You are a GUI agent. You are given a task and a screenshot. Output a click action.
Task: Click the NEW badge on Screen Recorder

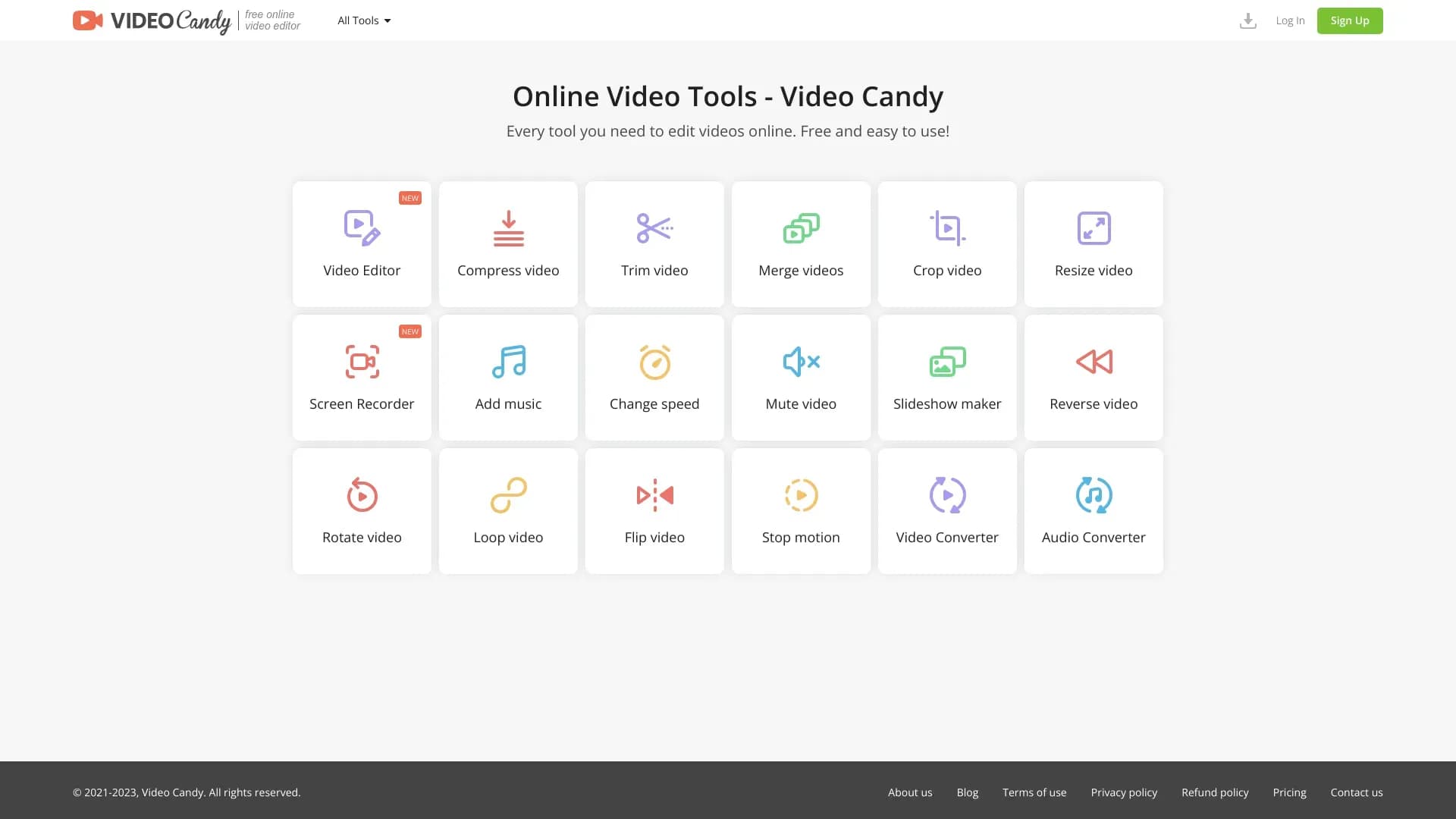point(410,331)
